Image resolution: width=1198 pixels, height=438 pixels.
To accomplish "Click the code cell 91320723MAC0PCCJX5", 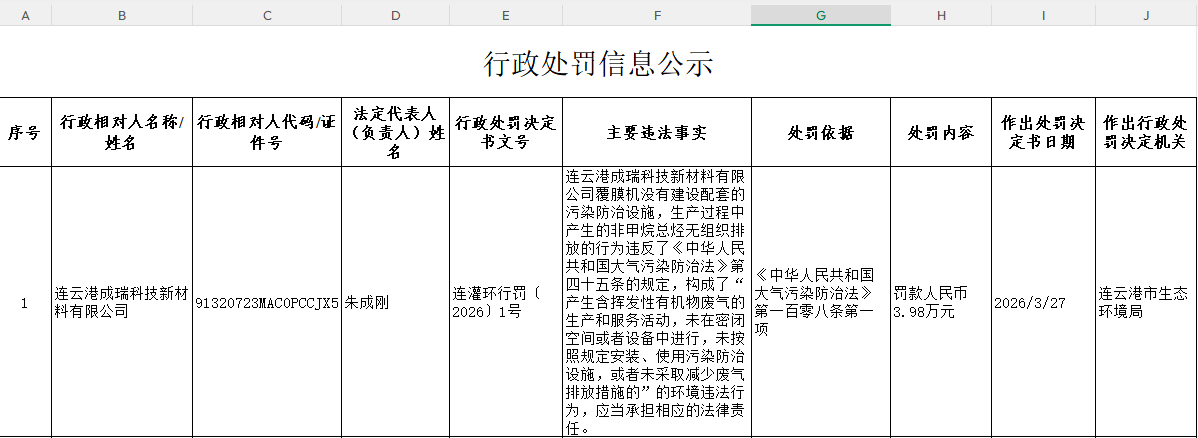I will [x=267, y=302].
